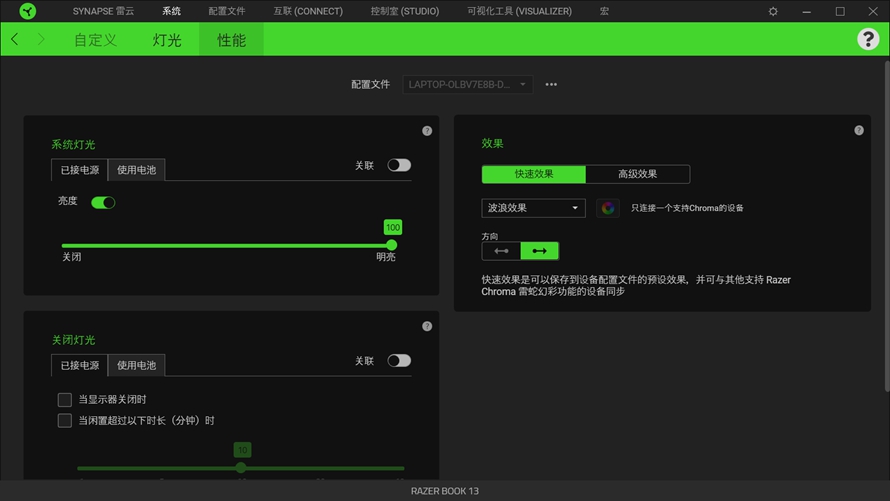Open SYNAPSE 雷云 menu

tap(103, 11)
